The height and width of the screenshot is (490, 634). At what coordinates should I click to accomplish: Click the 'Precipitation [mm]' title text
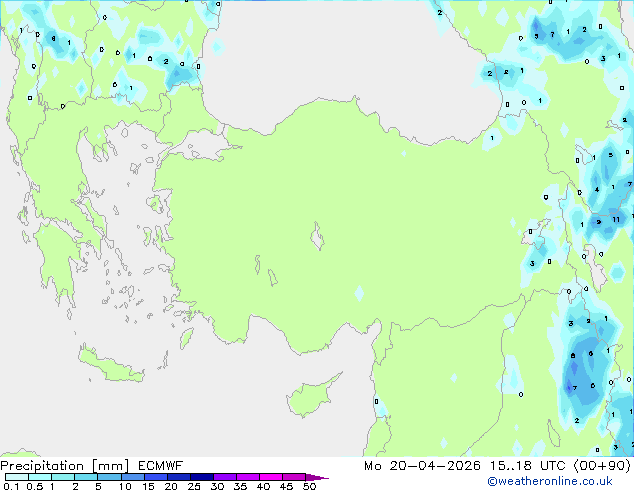[65, 466]
